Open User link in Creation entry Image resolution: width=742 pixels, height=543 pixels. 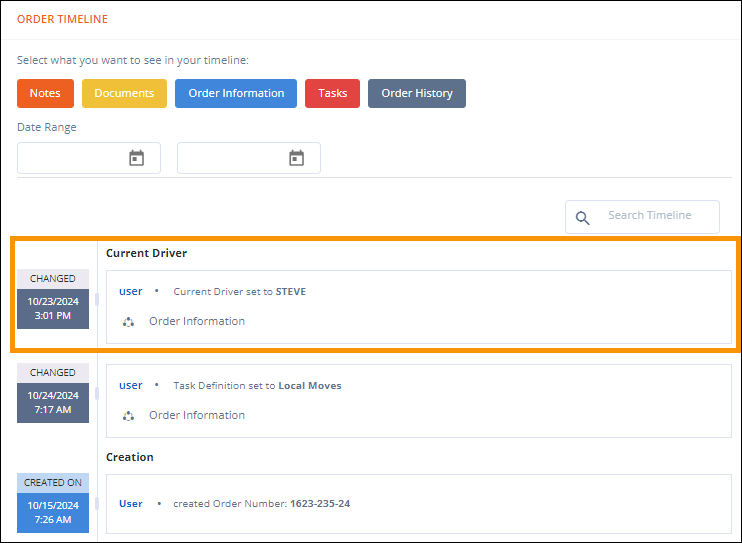point(131,504)
